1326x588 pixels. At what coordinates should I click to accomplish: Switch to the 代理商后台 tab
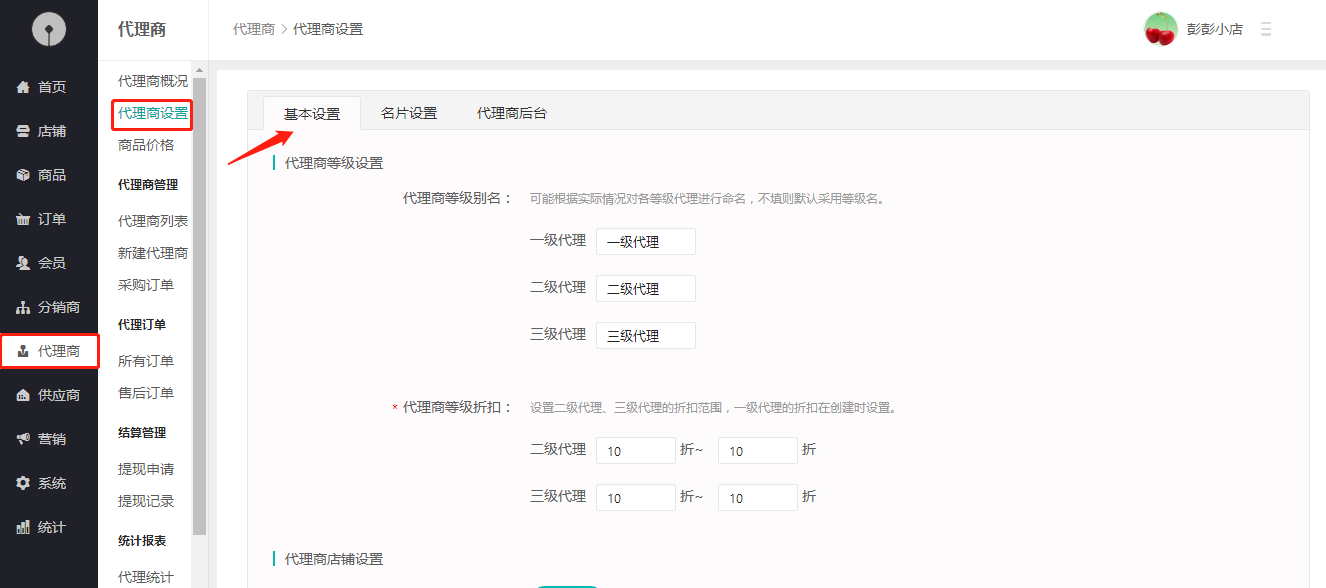coord(512,113)
